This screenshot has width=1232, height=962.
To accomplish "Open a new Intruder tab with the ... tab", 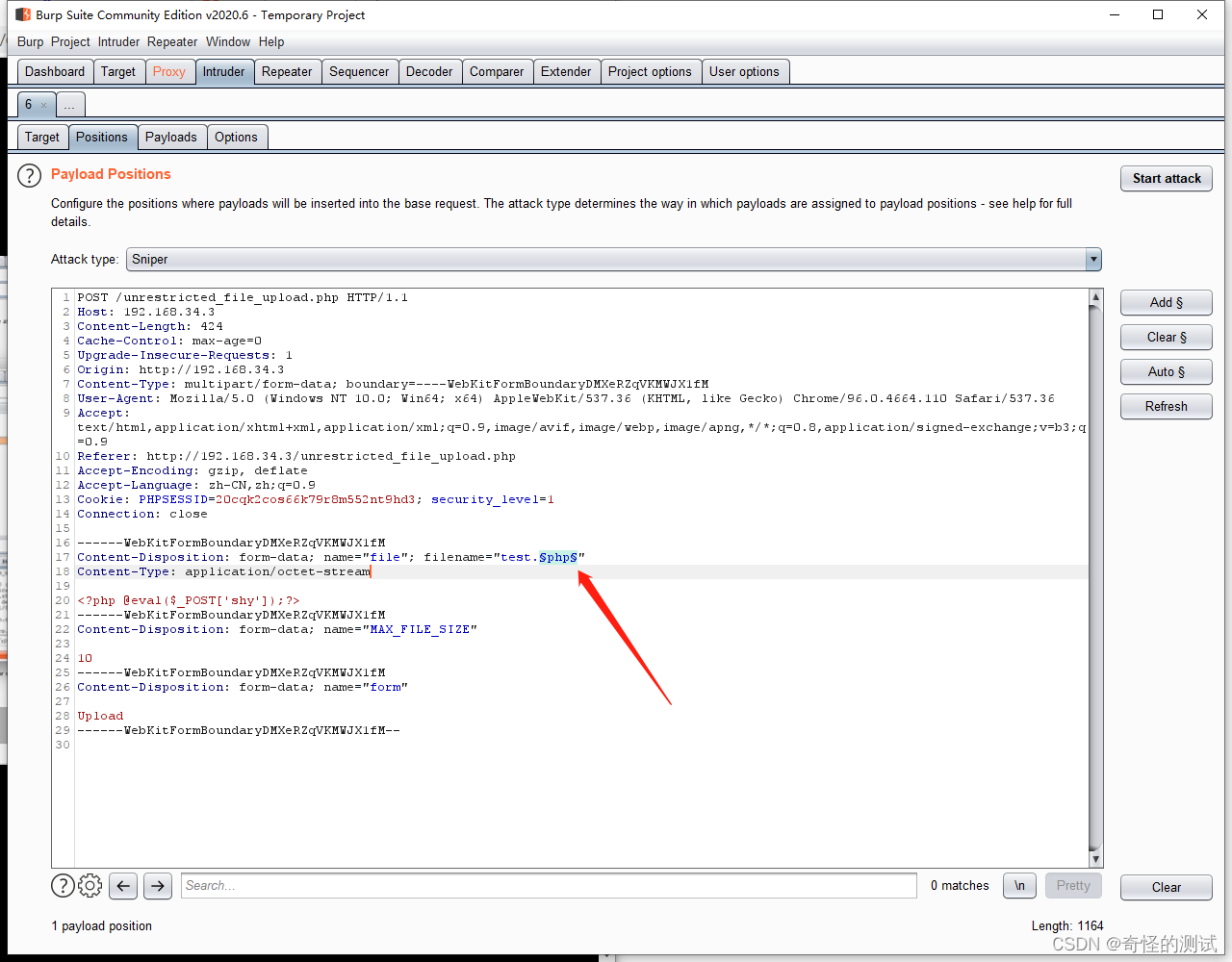I will click(70, 105).
